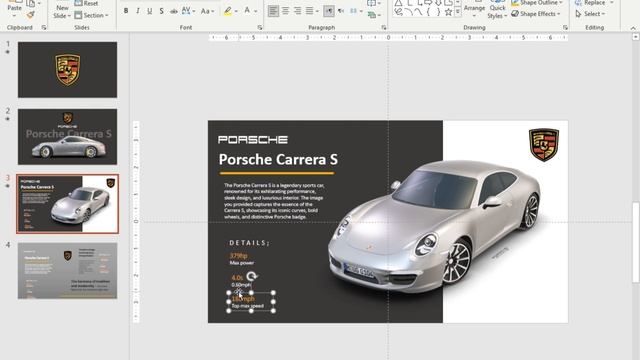Select the star shape in gallery
The height and width of the screenshot is (360, 640).
click(448, 12)
